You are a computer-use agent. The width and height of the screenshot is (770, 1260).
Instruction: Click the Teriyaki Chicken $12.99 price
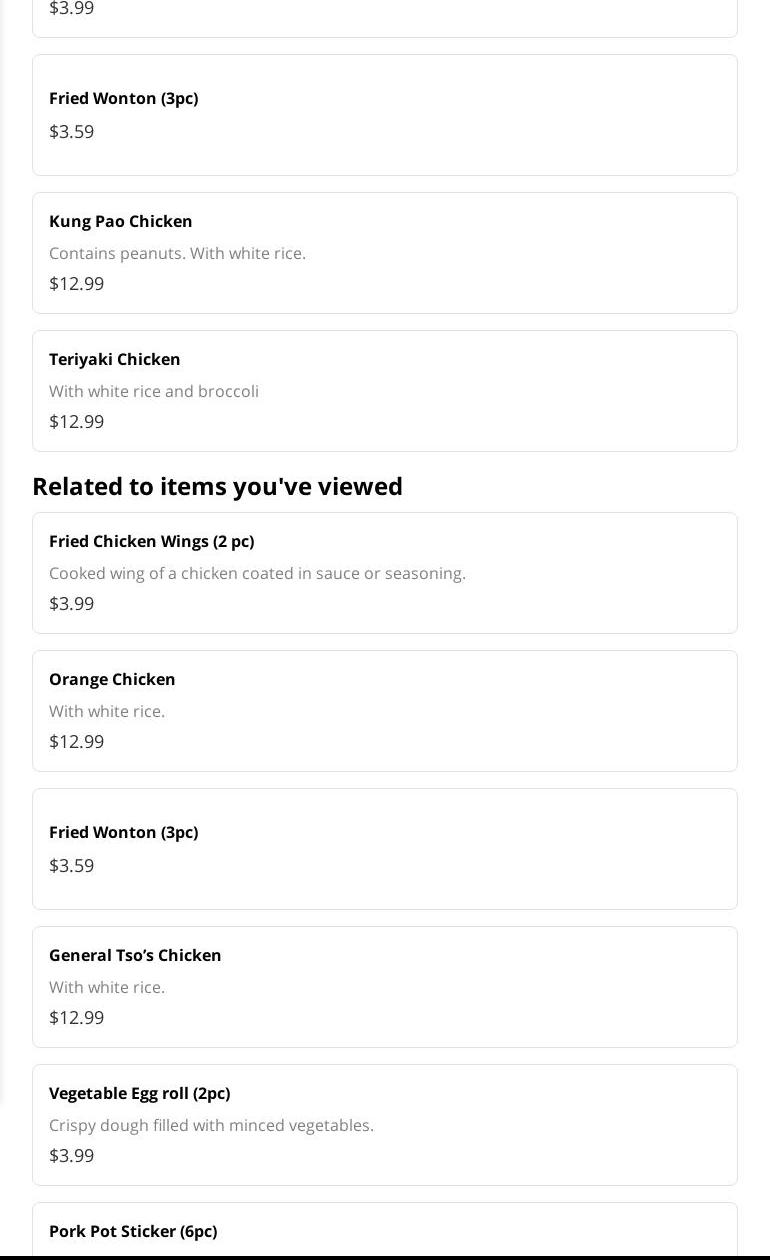pyautogui.click(x=77, y=421)
